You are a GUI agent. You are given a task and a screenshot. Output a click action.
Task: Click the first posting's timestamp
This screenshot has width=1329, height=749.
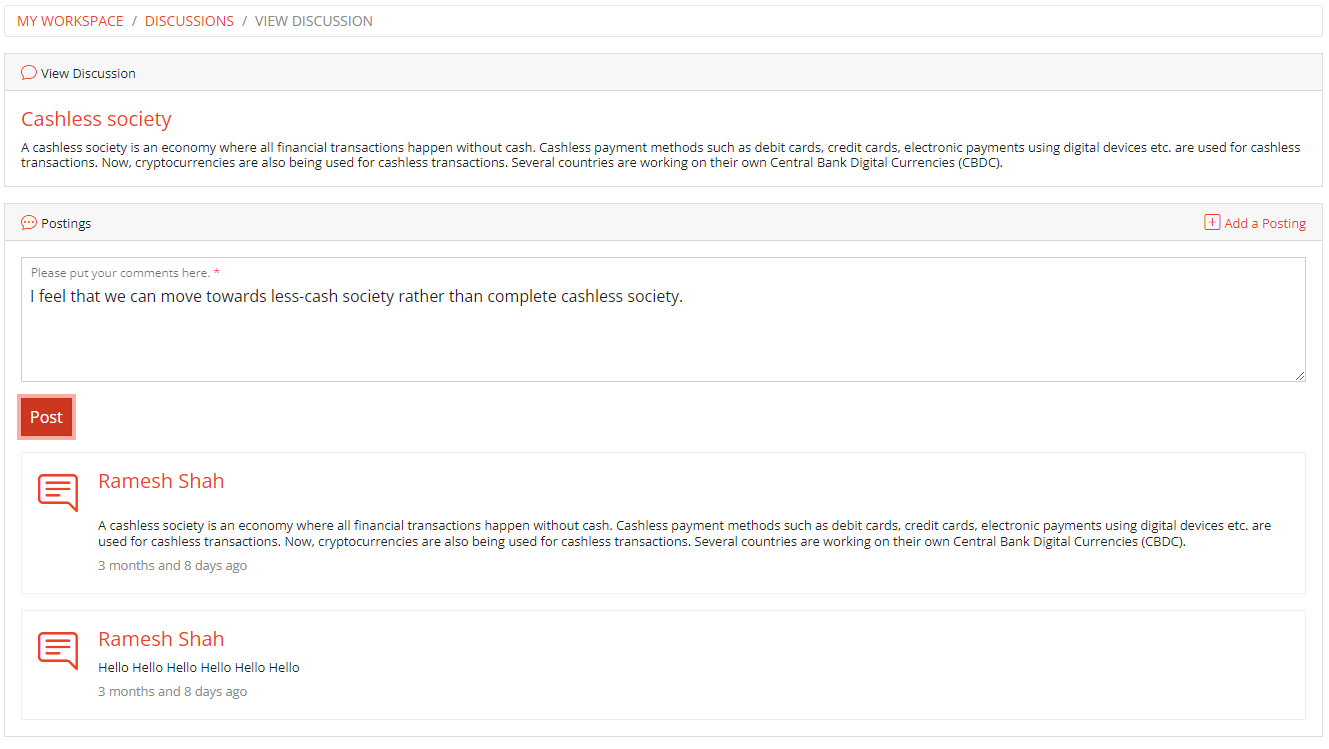tap(172, 566)
